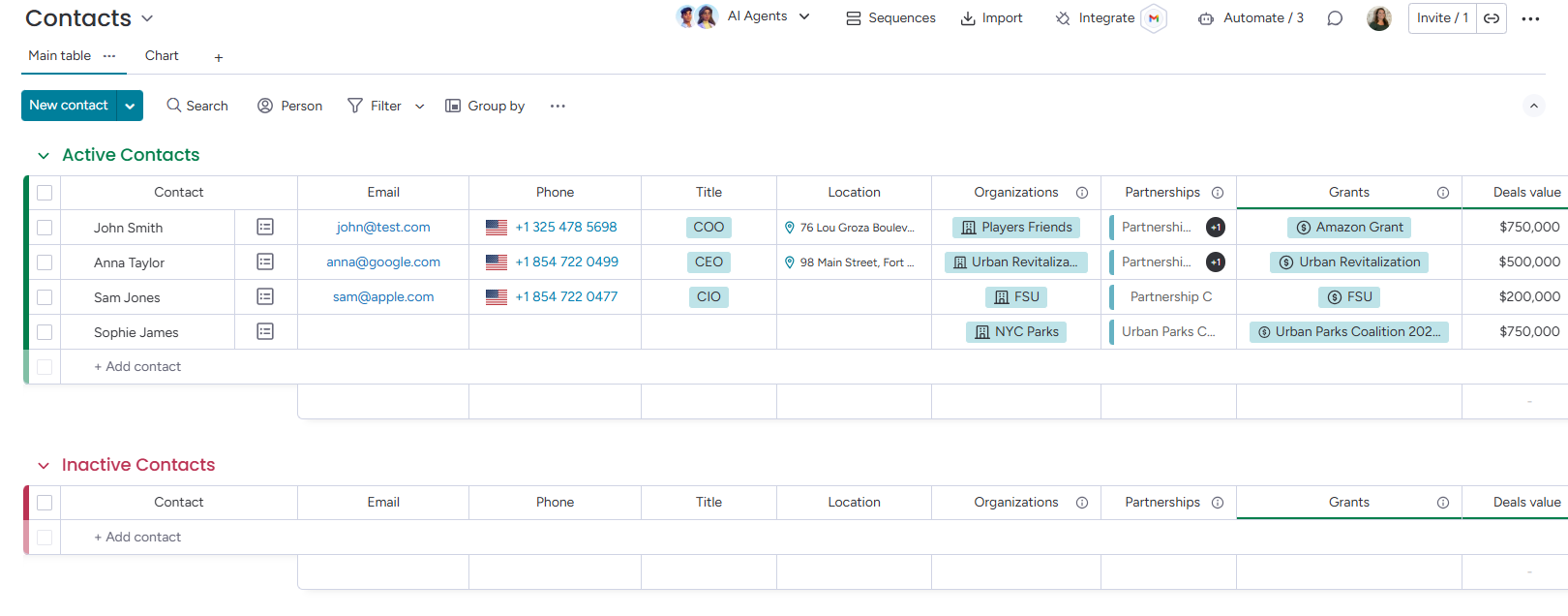
Task: Click the john@test.com email link
Action: 383,227
